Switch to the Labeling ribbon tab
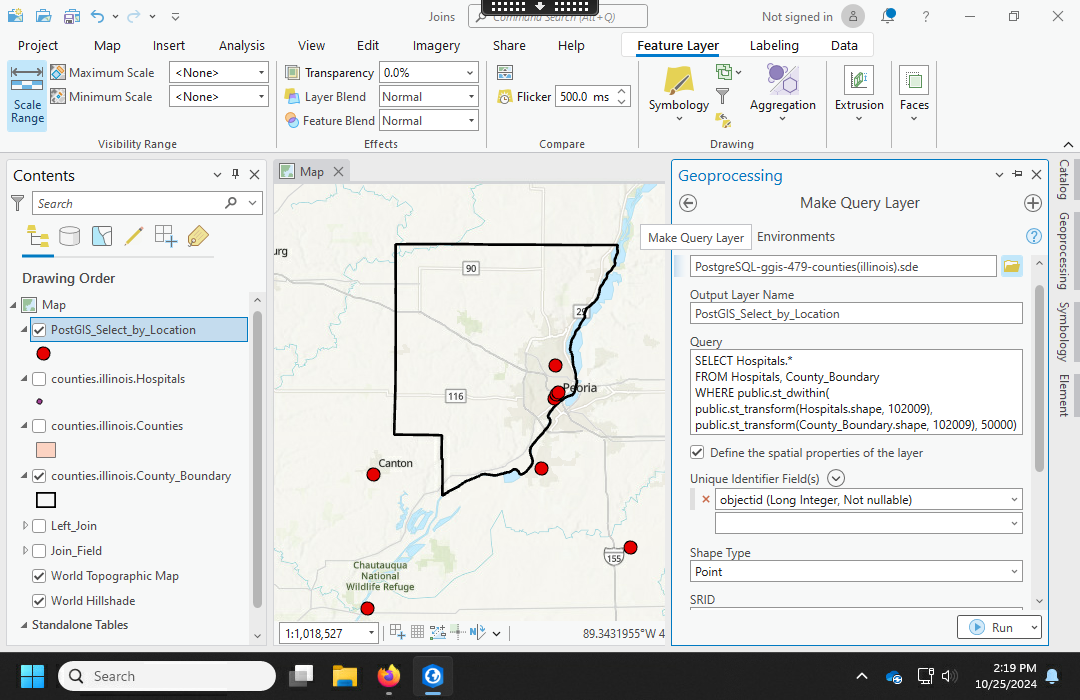 coord(774,45)
